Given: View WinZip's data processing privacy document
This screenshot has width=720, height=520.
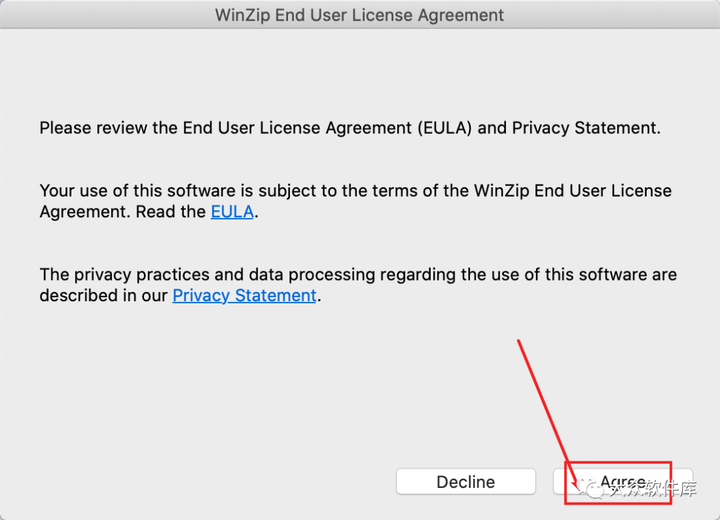Looking at the screenshot, I should tap(244, 295).
